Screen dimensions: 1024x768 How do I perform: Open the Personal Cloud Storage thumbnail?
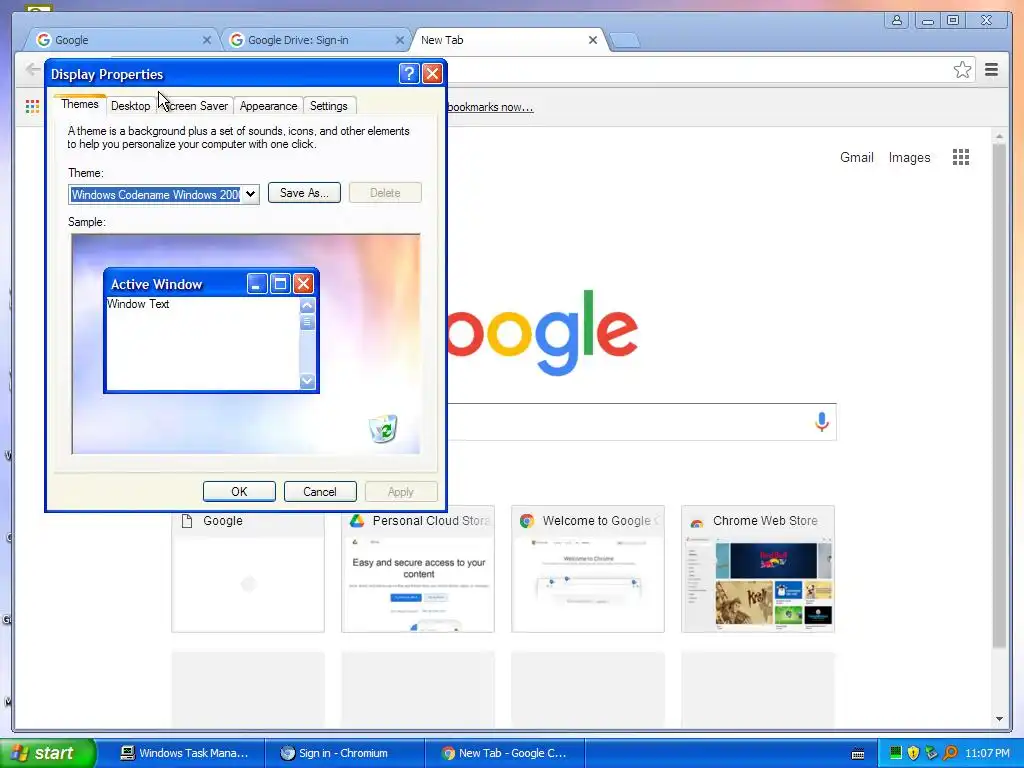418,569
